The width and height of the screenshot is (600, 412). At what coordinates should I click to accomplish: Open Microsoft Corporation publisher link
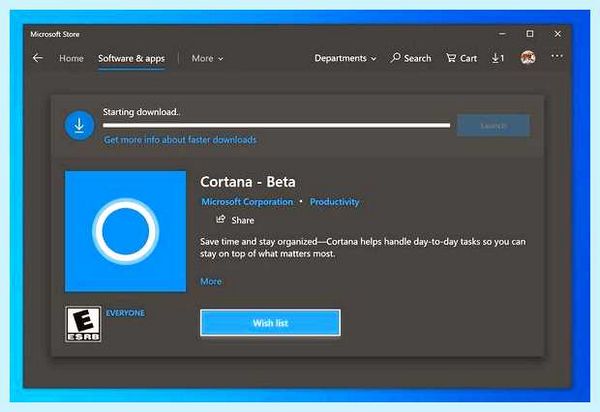click(x=247, y=202)
